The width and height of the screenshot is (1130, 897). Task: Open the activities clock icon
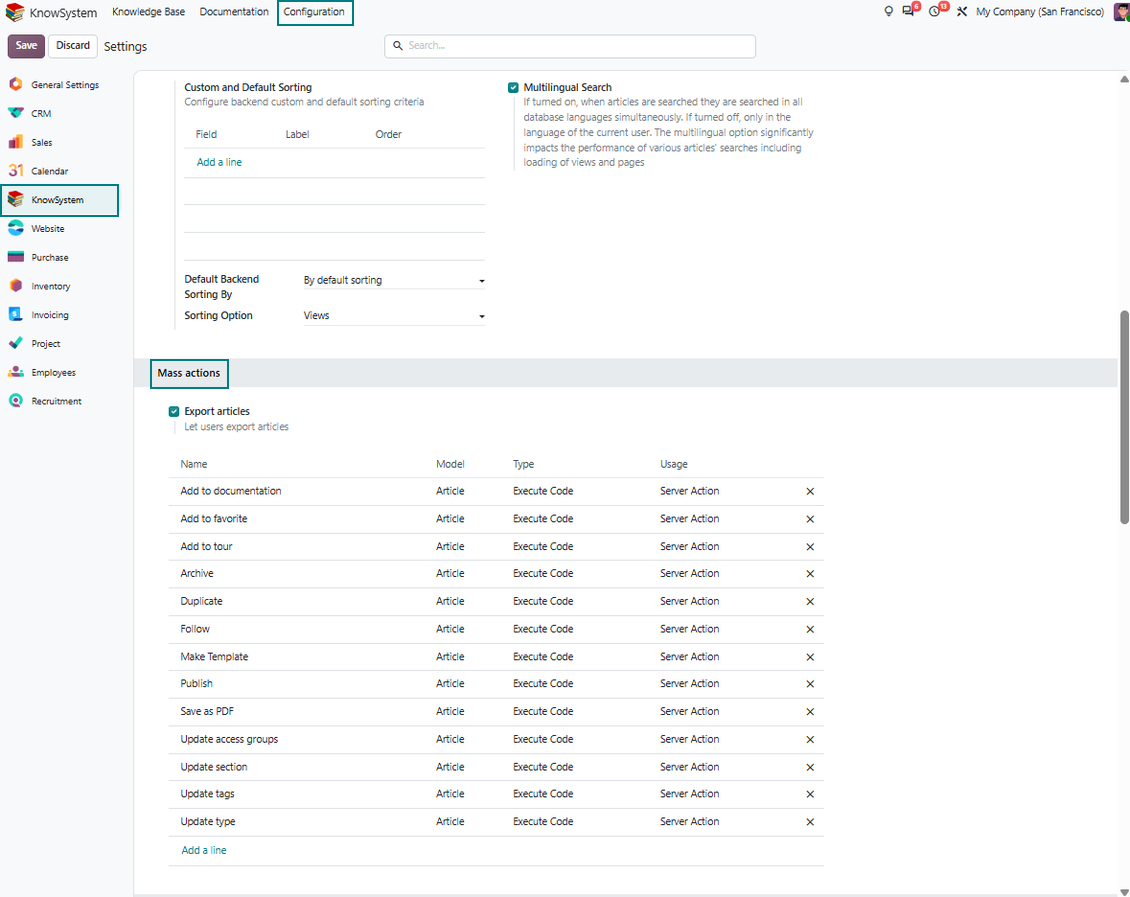click(935, 12)
